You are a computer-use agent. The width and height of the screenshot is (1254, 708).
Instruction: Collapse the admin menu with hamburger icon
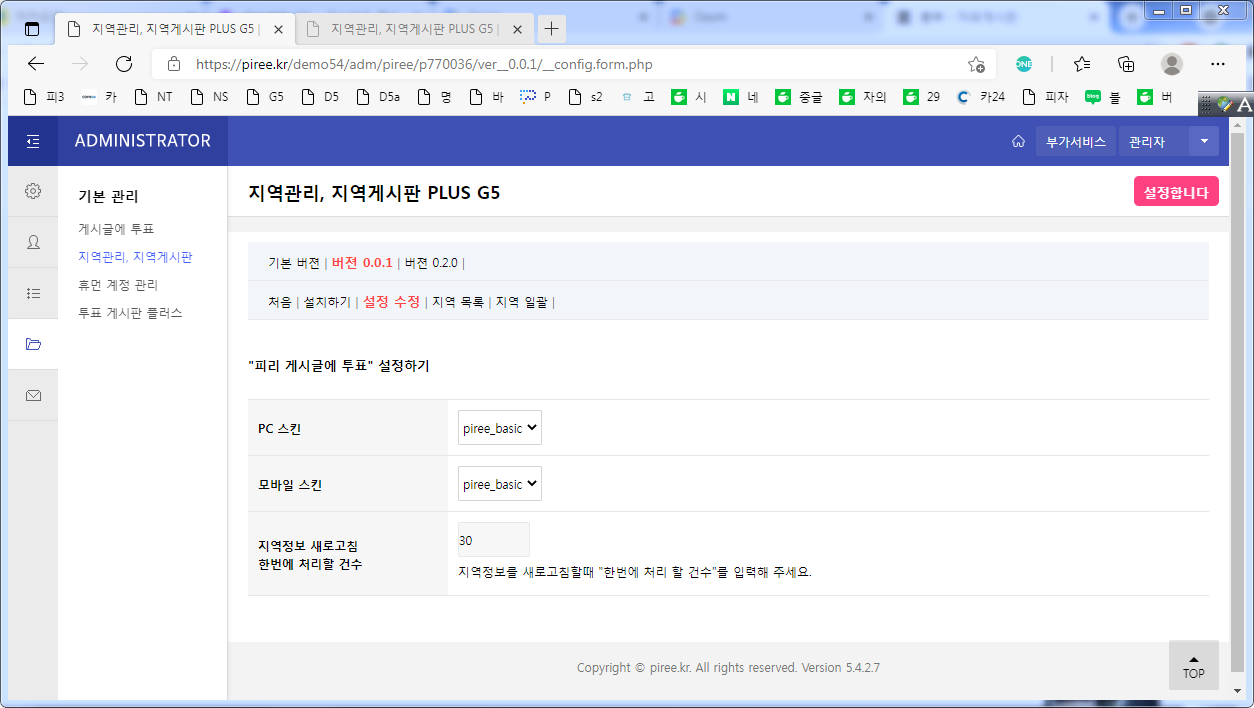click(x=33, y=141)
